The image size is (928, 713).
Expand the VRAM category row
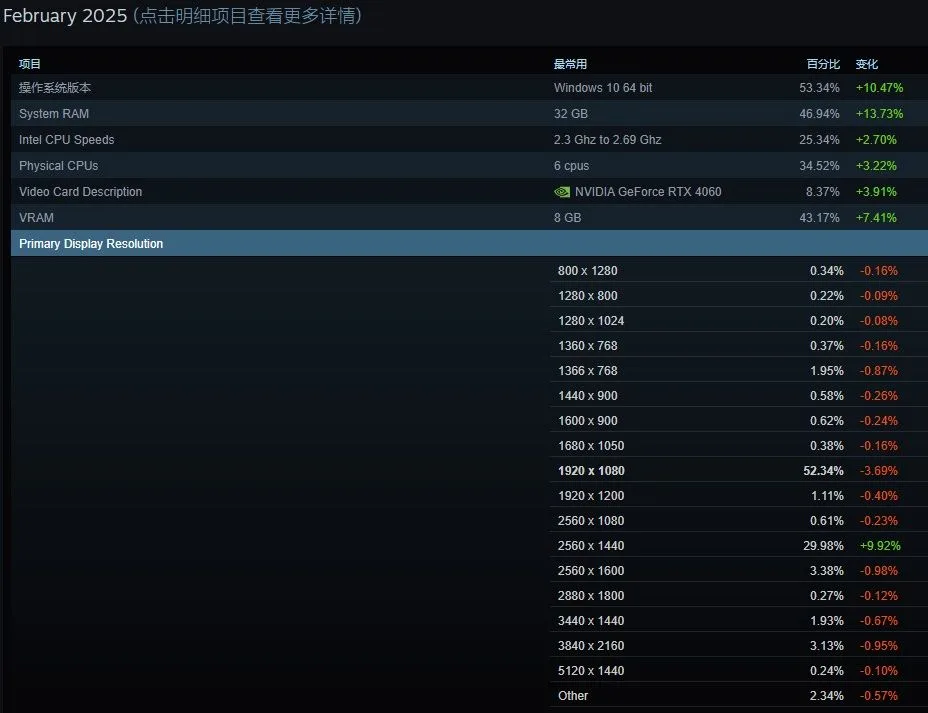point(36,218)
